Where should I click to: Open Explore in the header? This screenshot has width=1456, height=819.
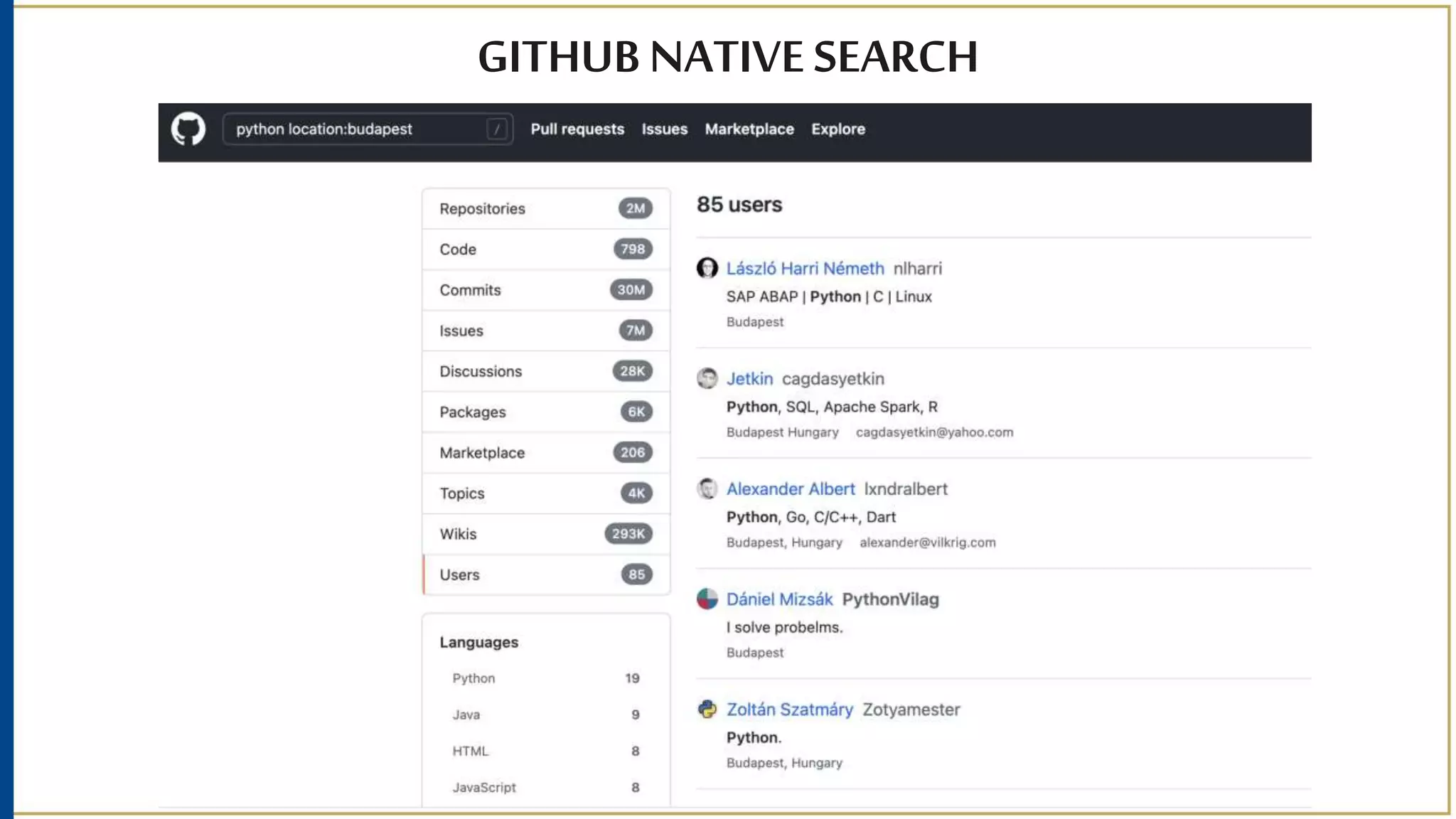click(x=838, y=129)
